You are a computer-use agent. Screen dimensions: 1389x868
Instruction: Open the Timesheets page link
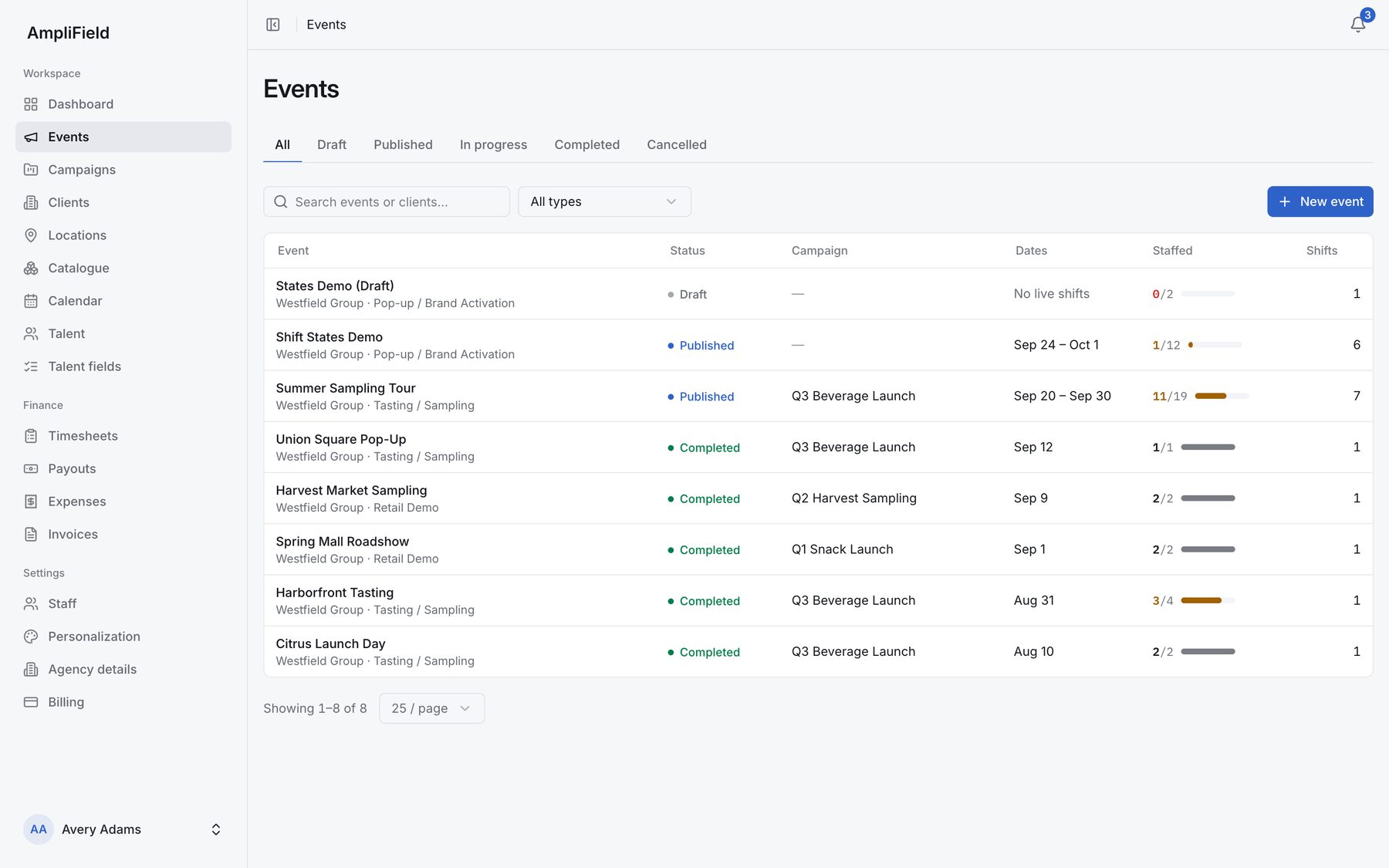click(123, 436)
